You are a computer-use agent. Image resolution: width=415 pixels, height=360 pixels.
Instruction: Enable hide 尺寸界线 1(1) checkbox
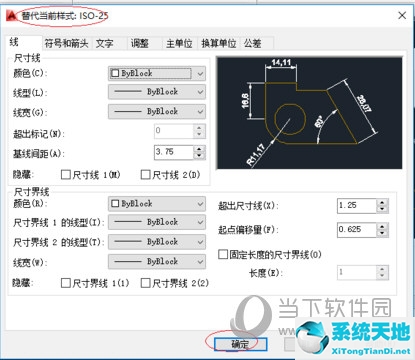(x=66, y=283)
